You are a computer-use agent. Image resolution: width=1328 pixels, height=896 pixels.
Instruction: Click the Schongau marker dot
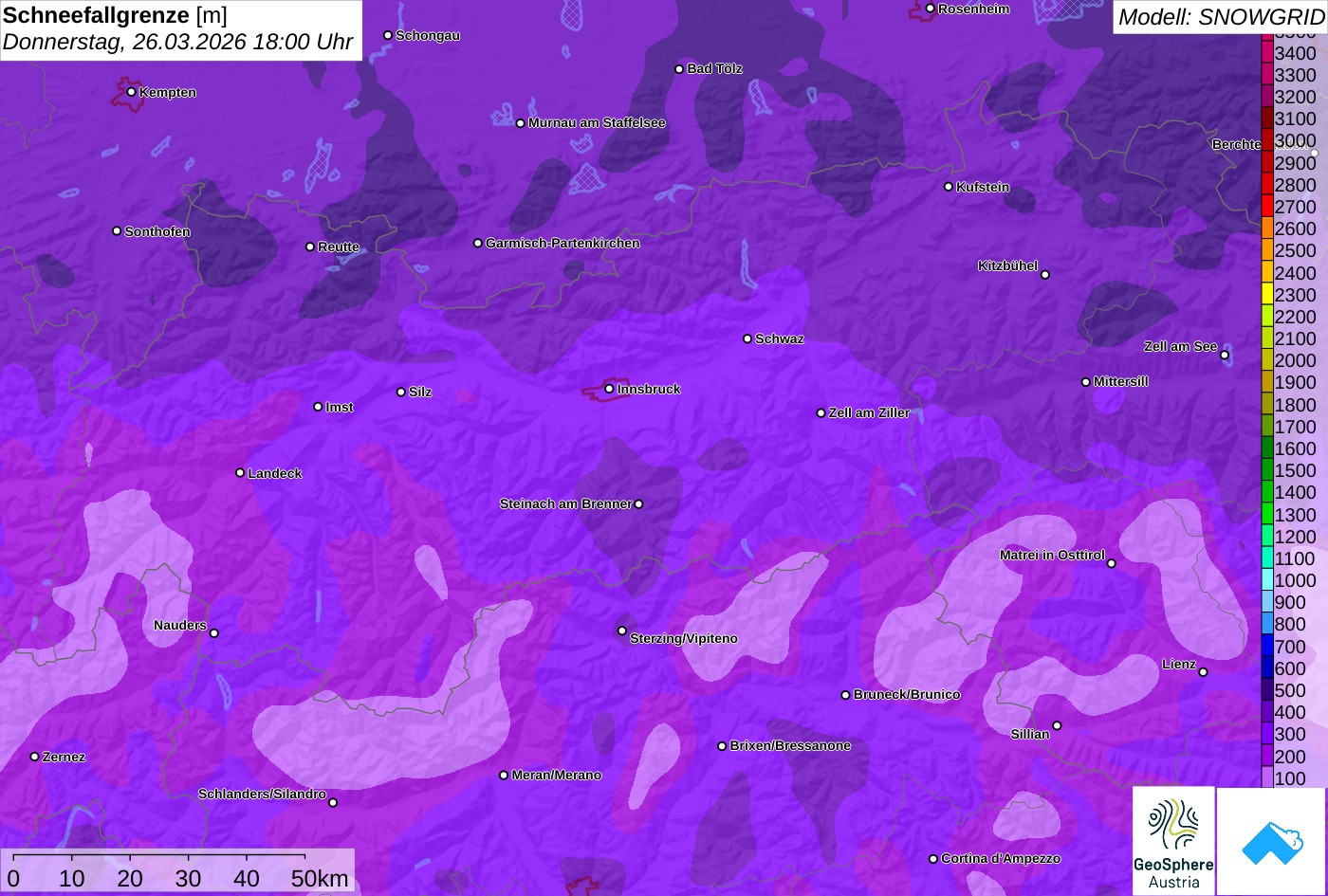point(387,35)
